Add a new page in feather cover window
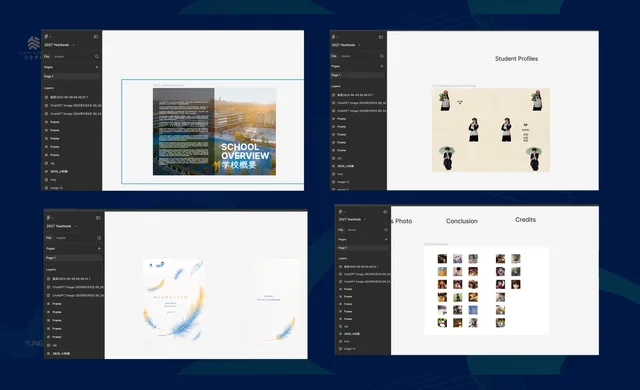Image resolution: width=640 pixels, height=390 pixels. point(99,248)
